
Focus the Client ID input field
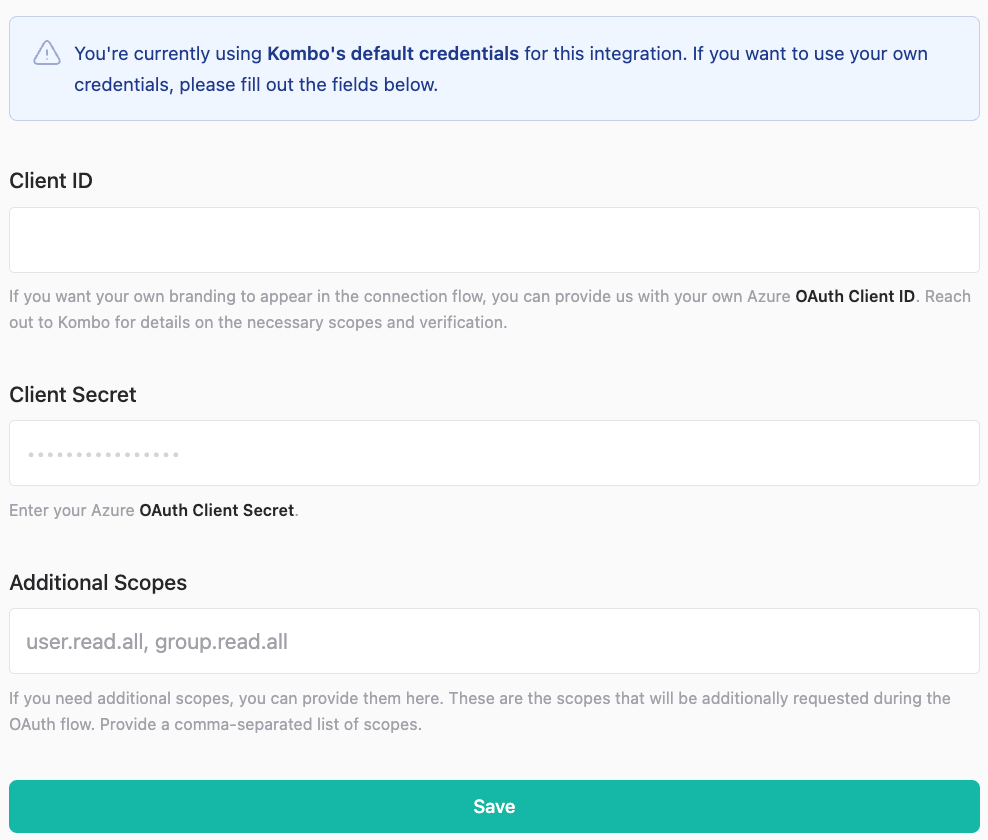tap(494, 240)
